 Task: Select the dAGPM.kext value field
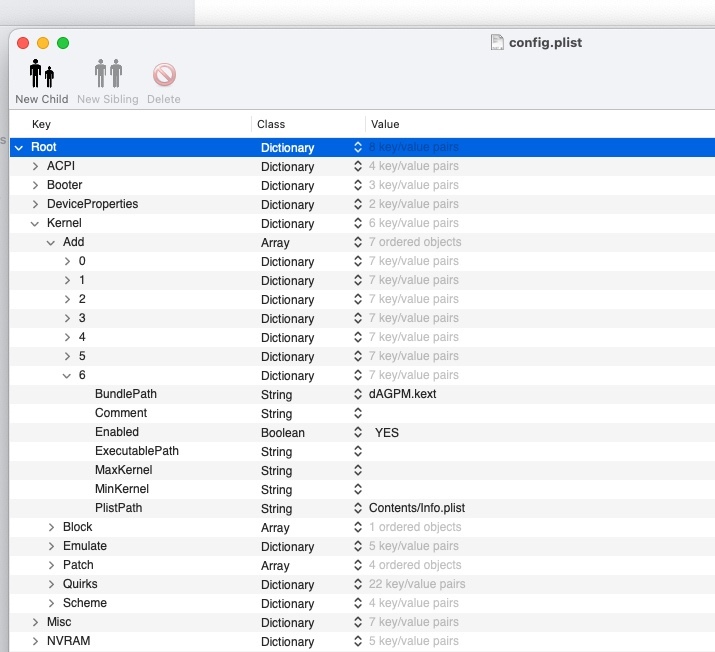click(x=402, y=395)
